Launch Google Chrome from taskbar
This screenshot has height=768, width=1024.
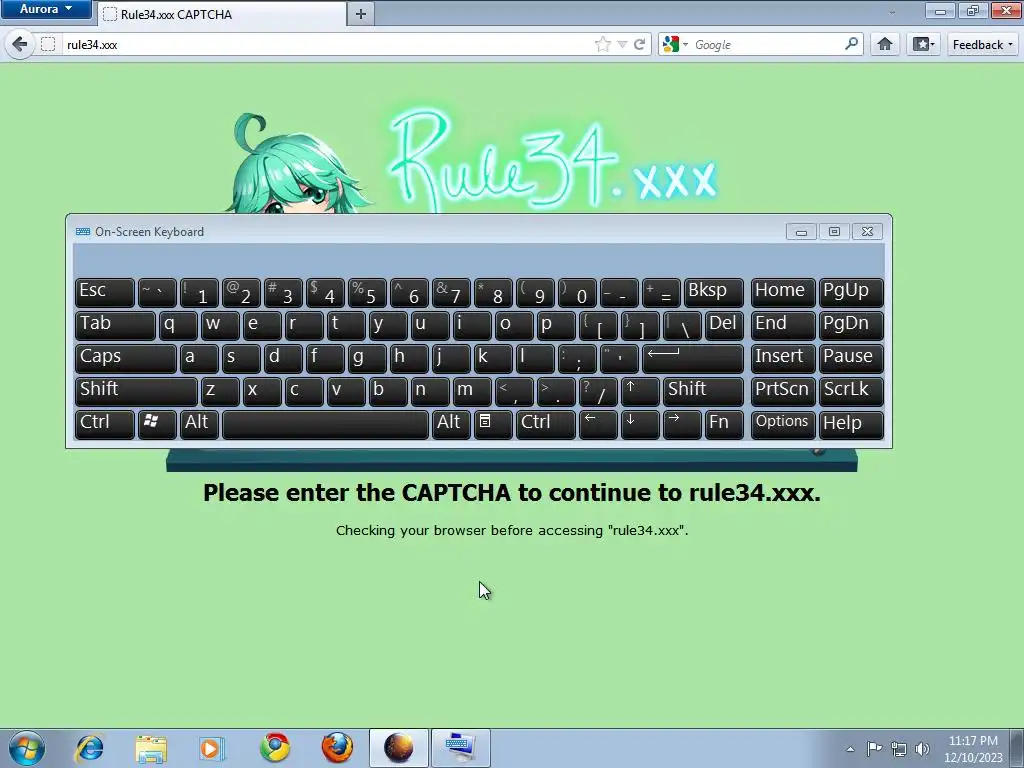(275, 748)
